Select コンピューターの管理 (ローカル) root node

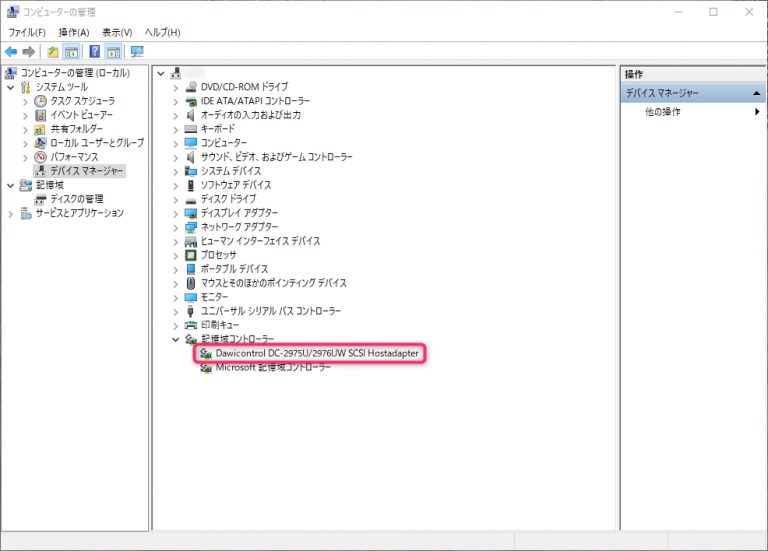pos(75,73)
